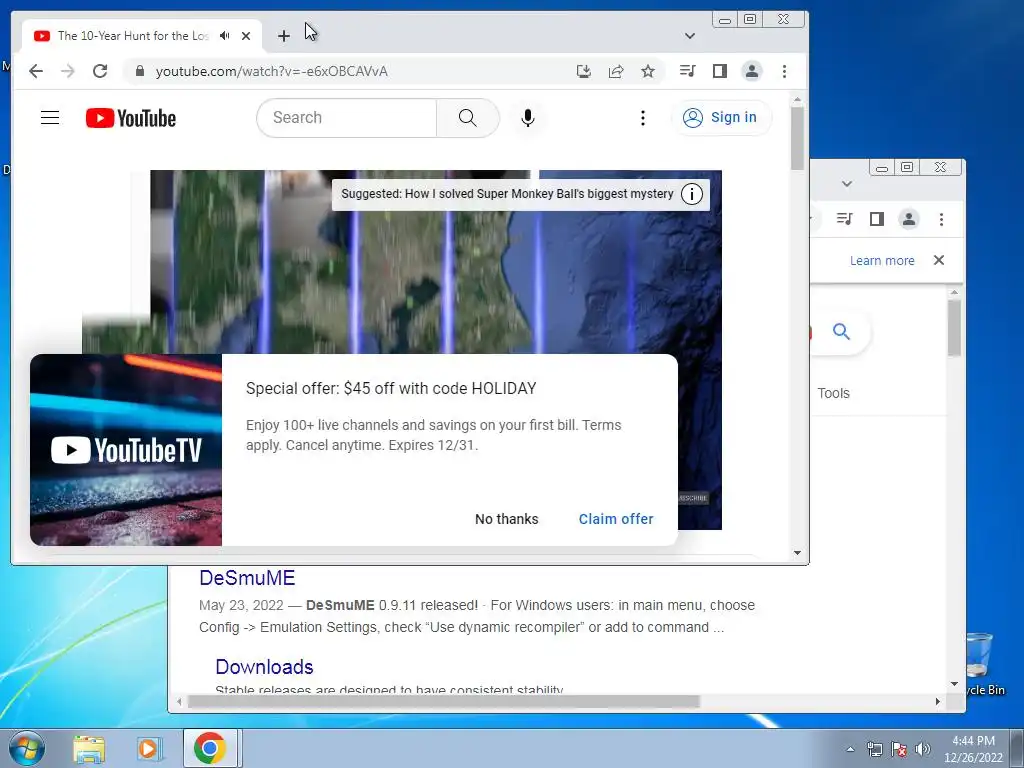Open three-dot menu in the back Chrome window
The width and height of the screenshot is (1024, 768).
pos(941,219)
